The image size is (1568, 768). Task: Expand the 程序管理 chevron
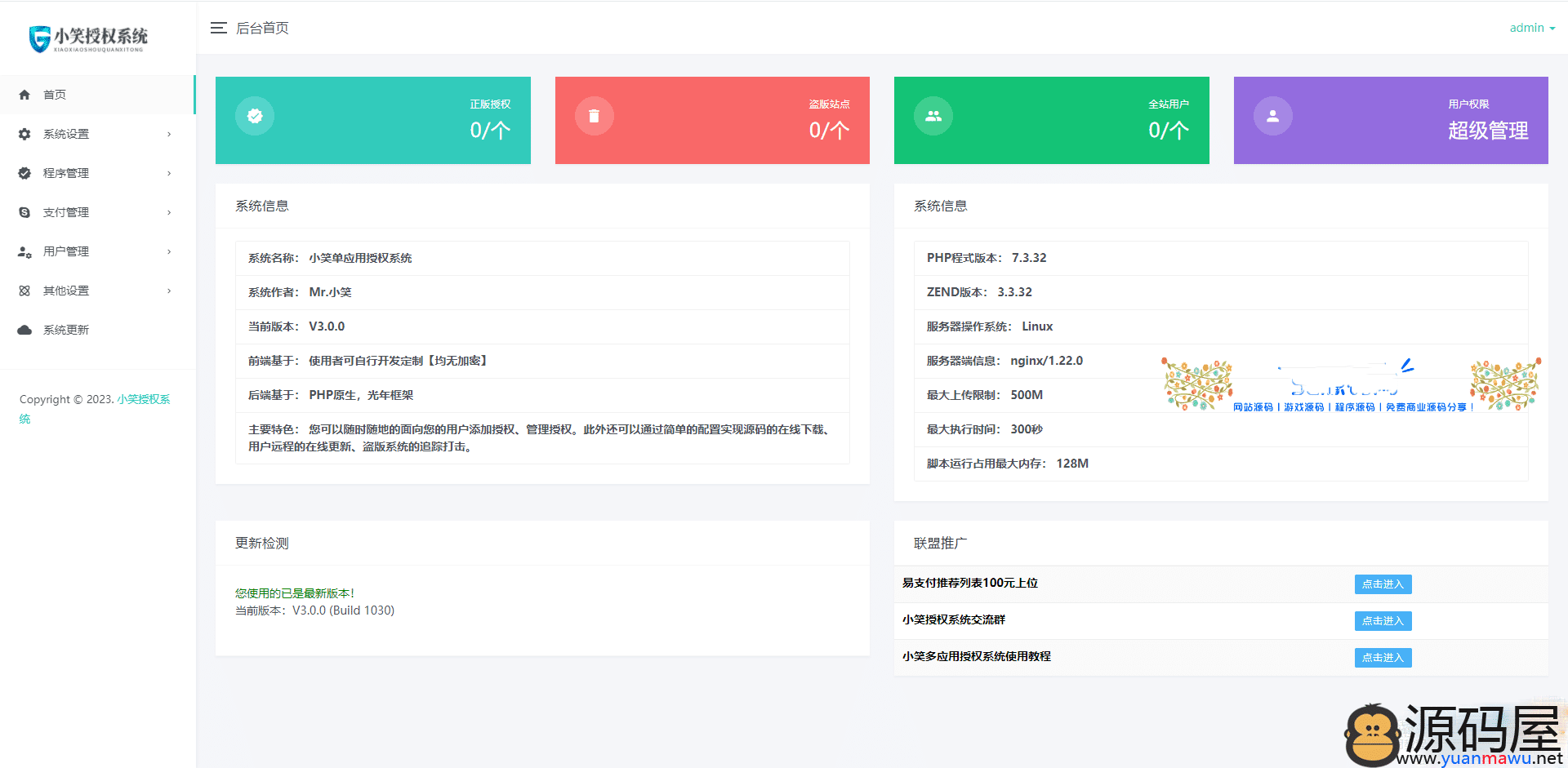(x=169, y=173)
